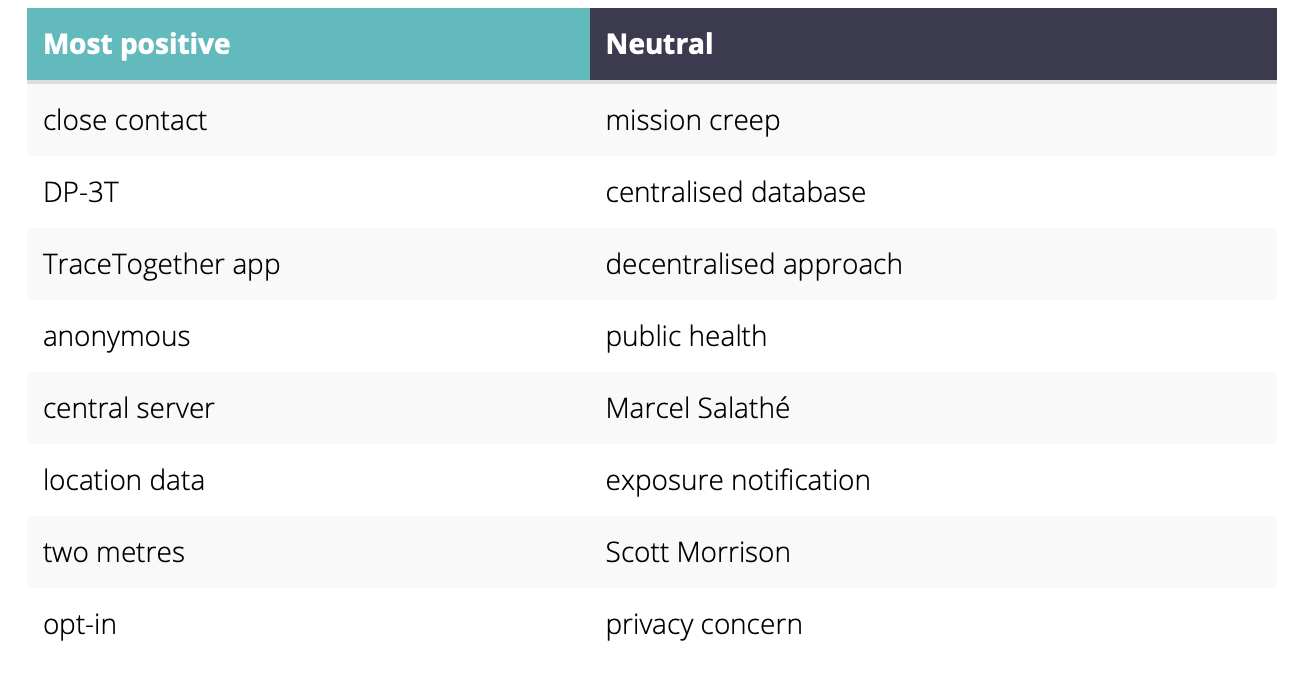Image resolution: width=1306 pixels, height=700 pixels.
Task: Click the "Neutral" column header
Action: pyautogui.click(x=659, y=45)
